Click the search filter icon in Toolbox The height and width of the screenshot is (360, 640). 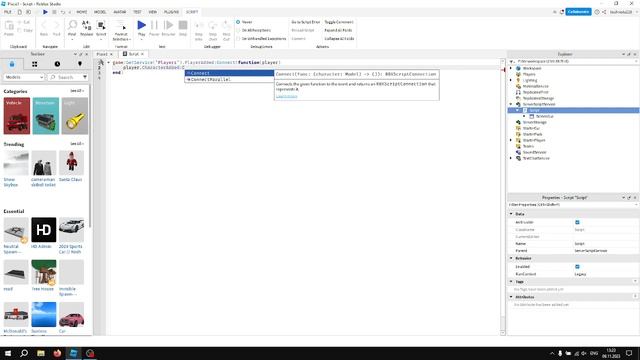point(85,77)
